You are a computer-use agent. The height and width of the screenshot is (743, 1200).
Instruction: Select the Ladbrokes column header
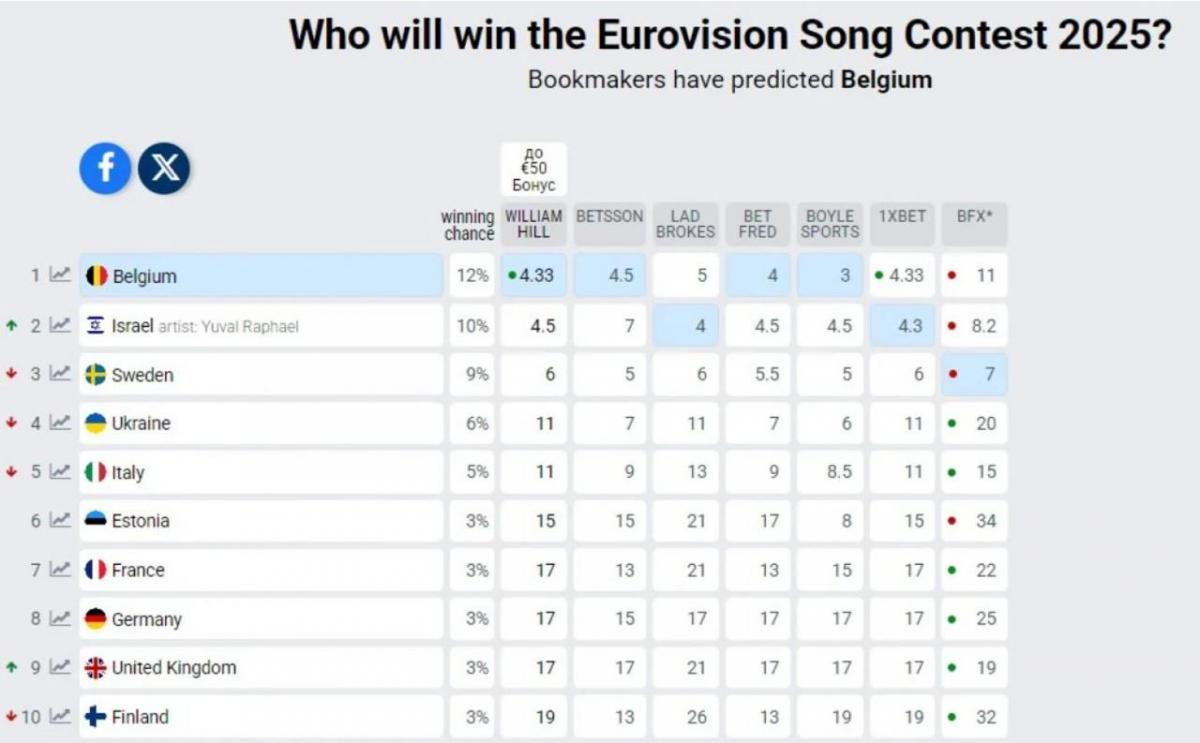pyautogui.click(x=686, y=224)
